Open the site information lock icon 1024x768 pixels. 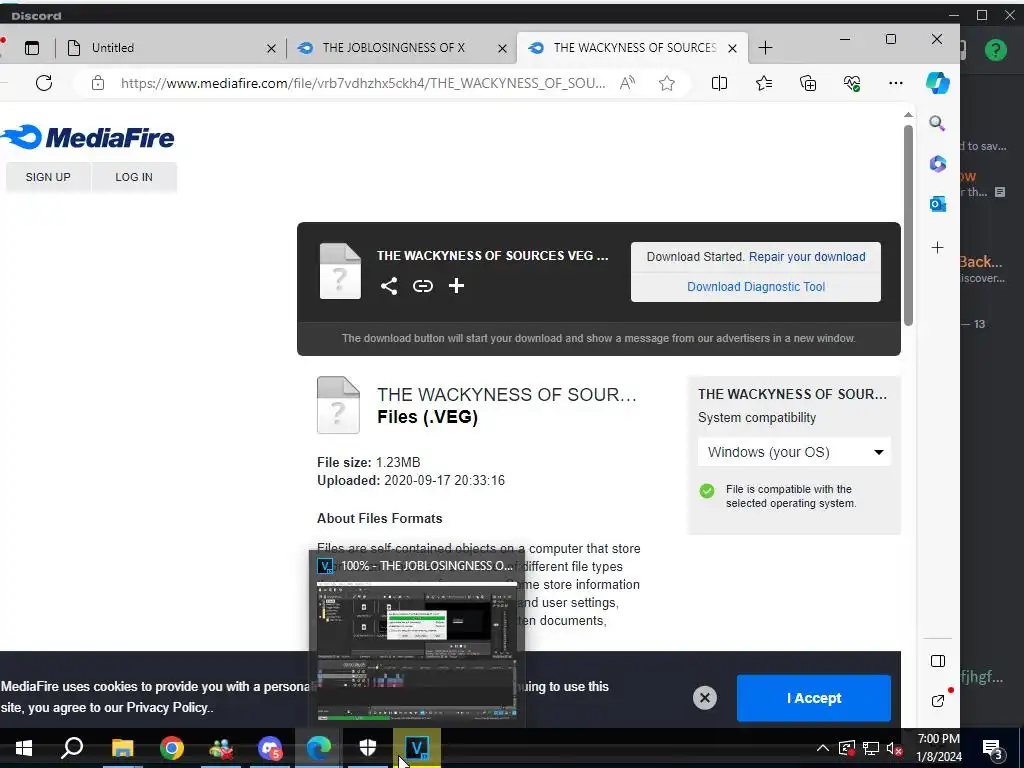point(97,83)
